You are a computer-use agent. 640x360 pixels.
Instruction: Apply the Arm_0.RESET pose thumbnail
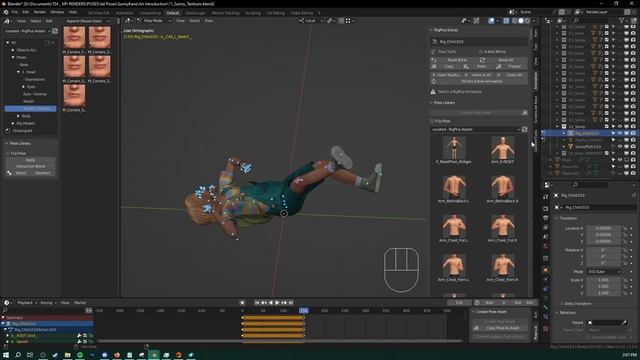(x=503, y=148)
